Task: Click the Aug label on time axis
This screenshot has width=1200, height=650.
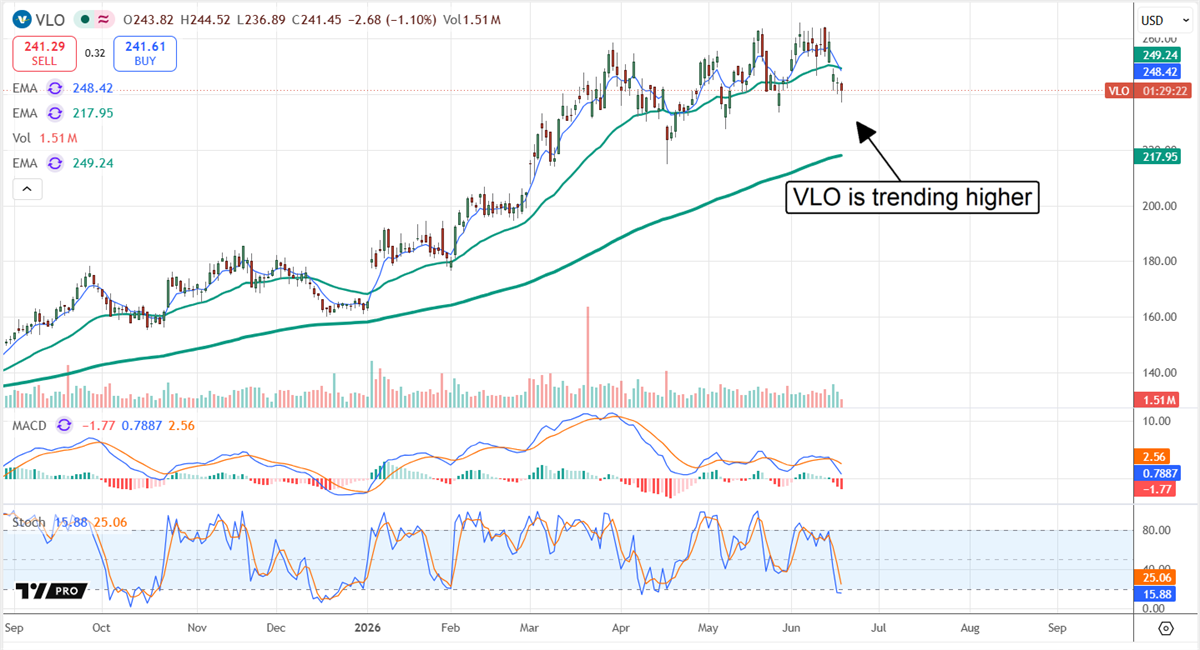Action: click(970, 629)
